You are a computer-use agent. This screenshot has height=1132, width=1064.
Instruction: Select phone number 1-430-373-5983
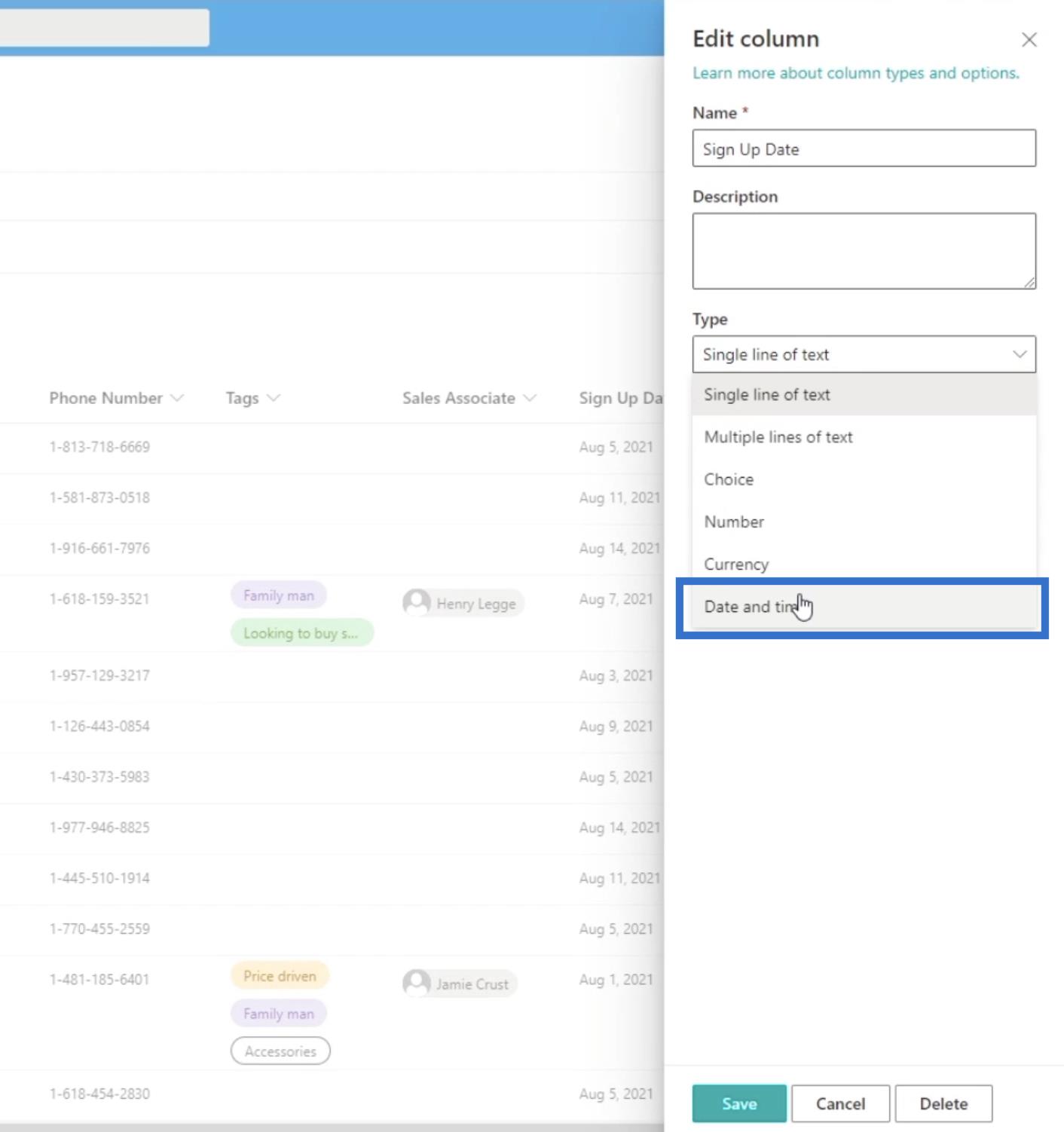[99, 776]
